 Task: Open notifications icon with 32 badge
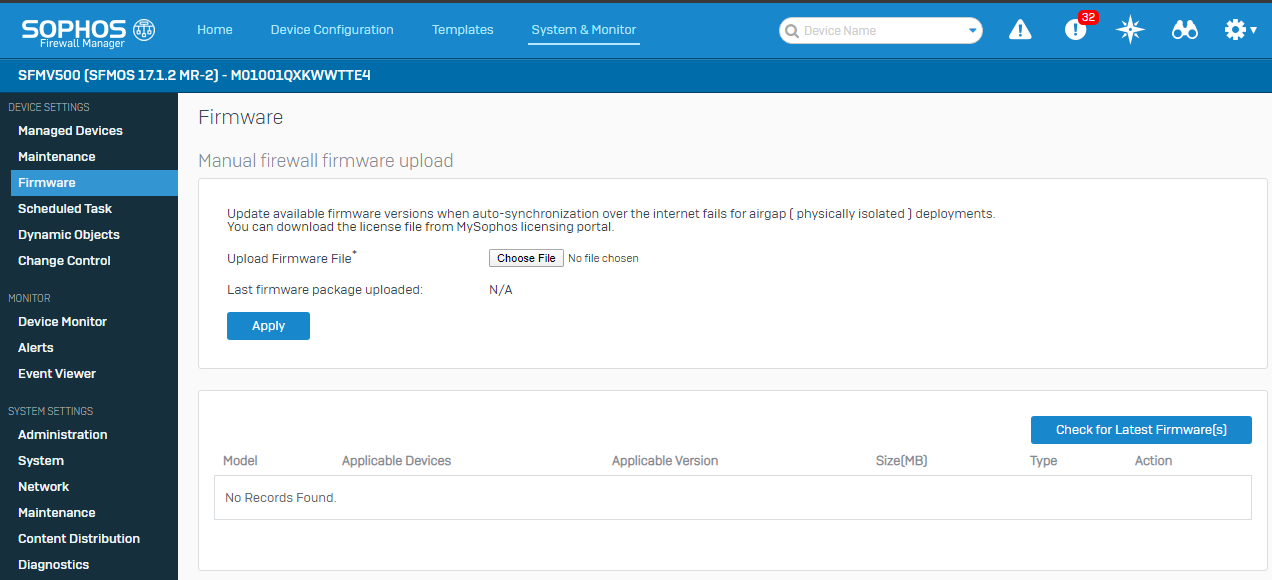(x=1078, y=28)
